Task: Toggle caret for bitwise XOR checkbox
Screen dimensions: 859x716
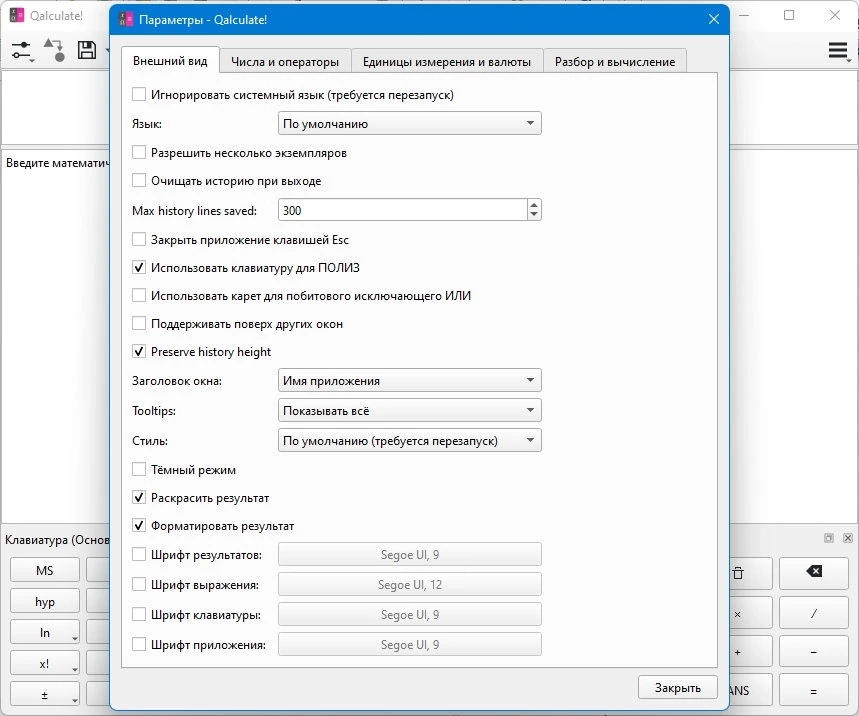Action: coord(139,295)
